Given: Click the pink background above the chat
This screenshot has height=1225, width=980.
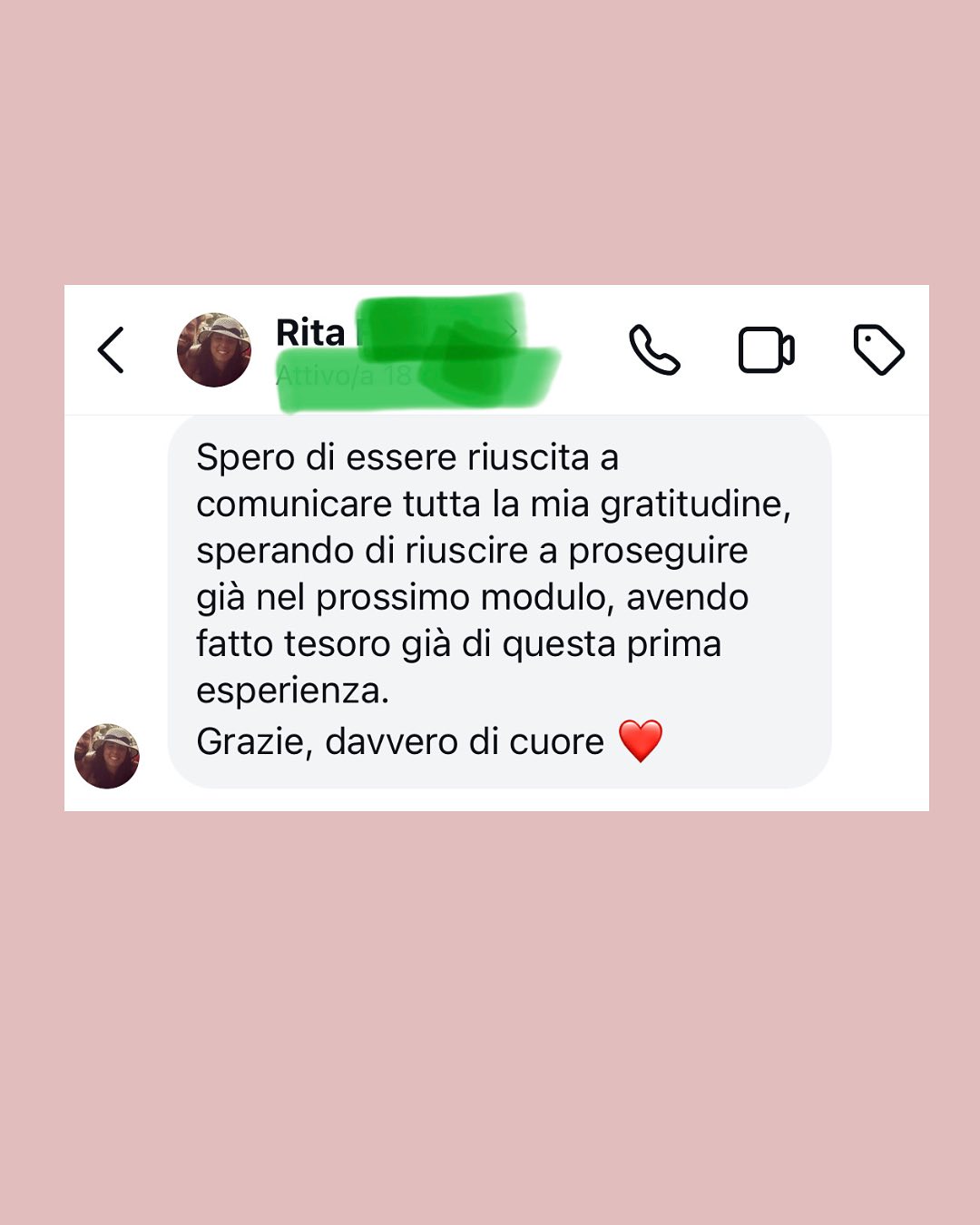Looking at the screenshot, I should point(490,142).
